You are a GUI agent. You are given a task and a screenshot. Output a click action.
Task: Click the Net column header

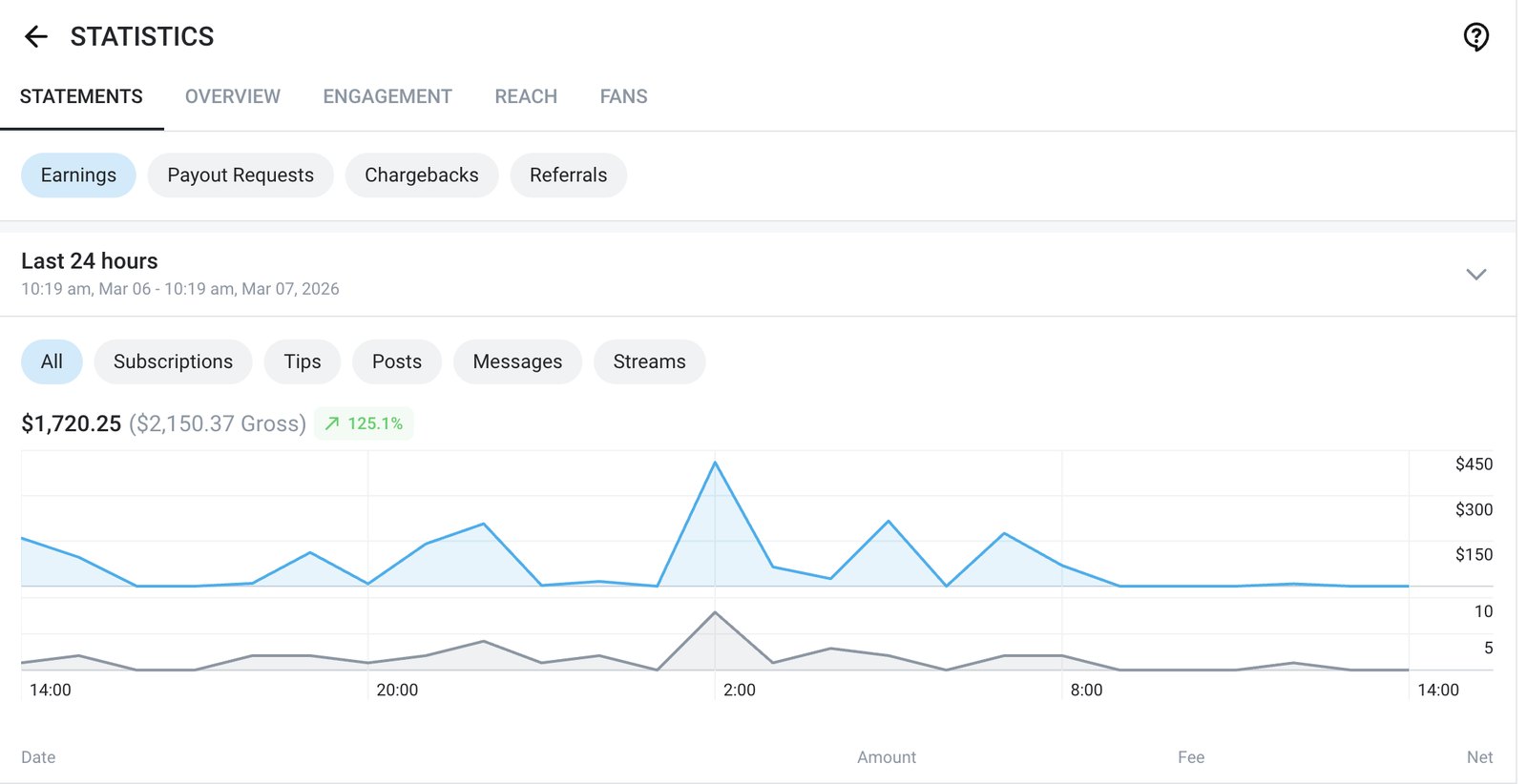pos(1479,757)
